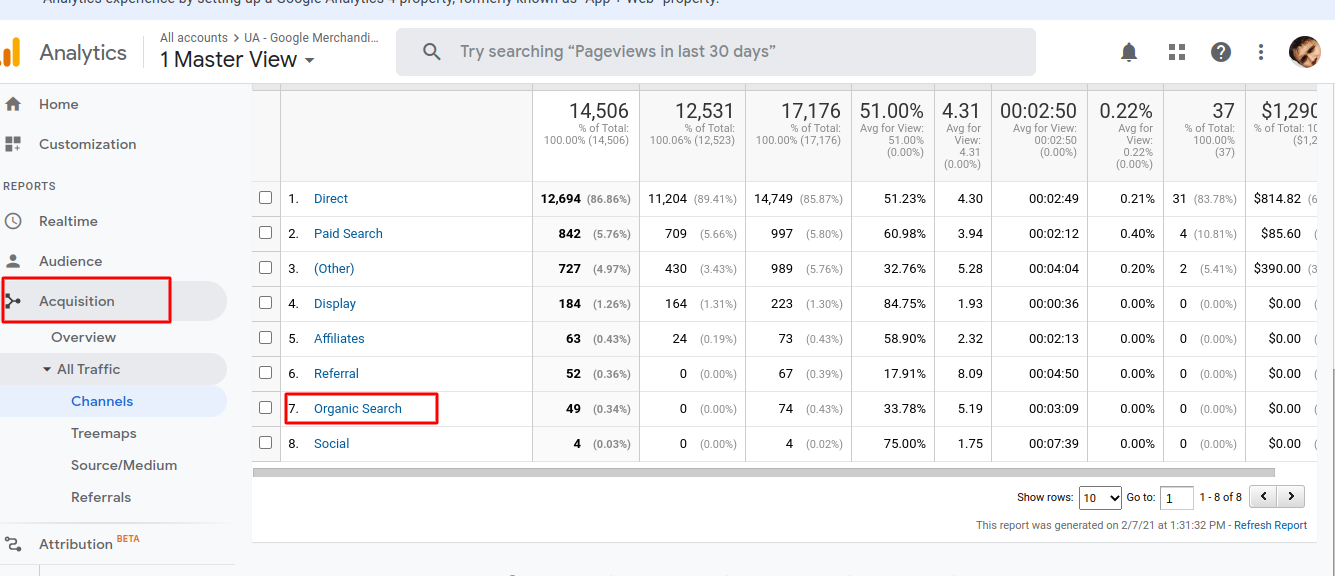The width and height of the screenshot is (1335, 576).
Task: Open Home in sidebar
Action: [58, 104]
